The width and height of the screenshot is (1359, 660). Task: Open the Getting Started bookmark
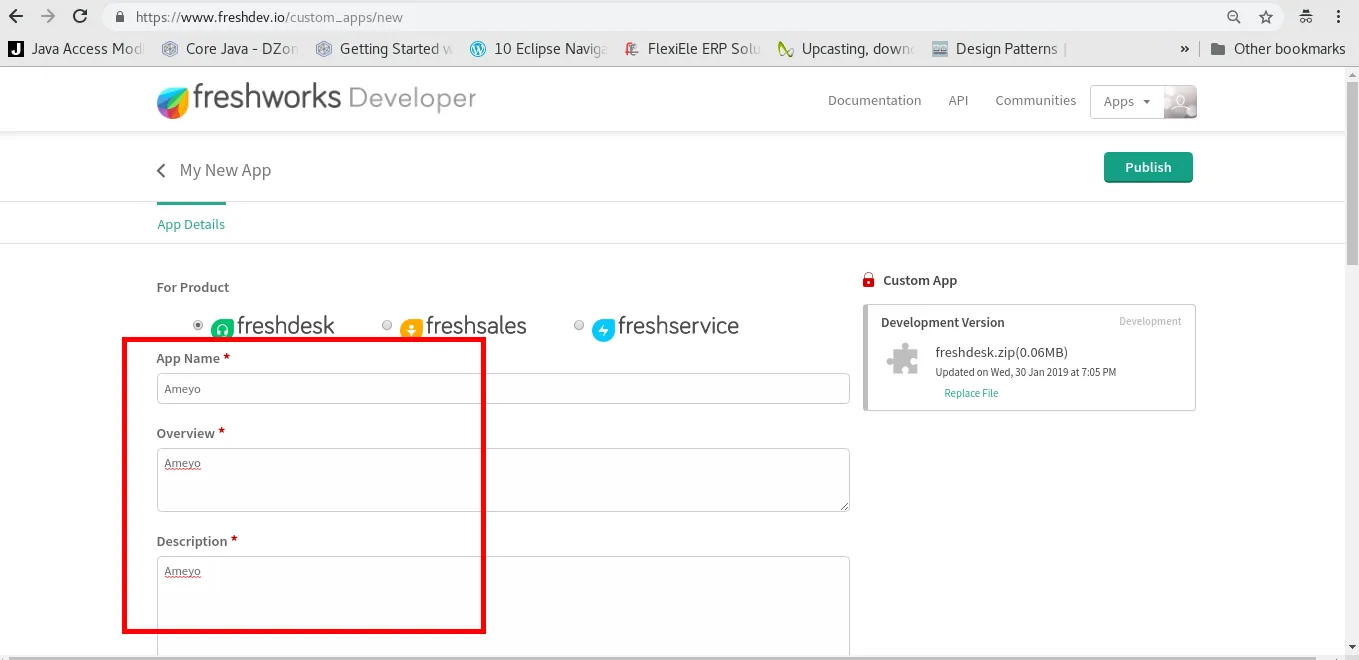[x=384, y=48]
